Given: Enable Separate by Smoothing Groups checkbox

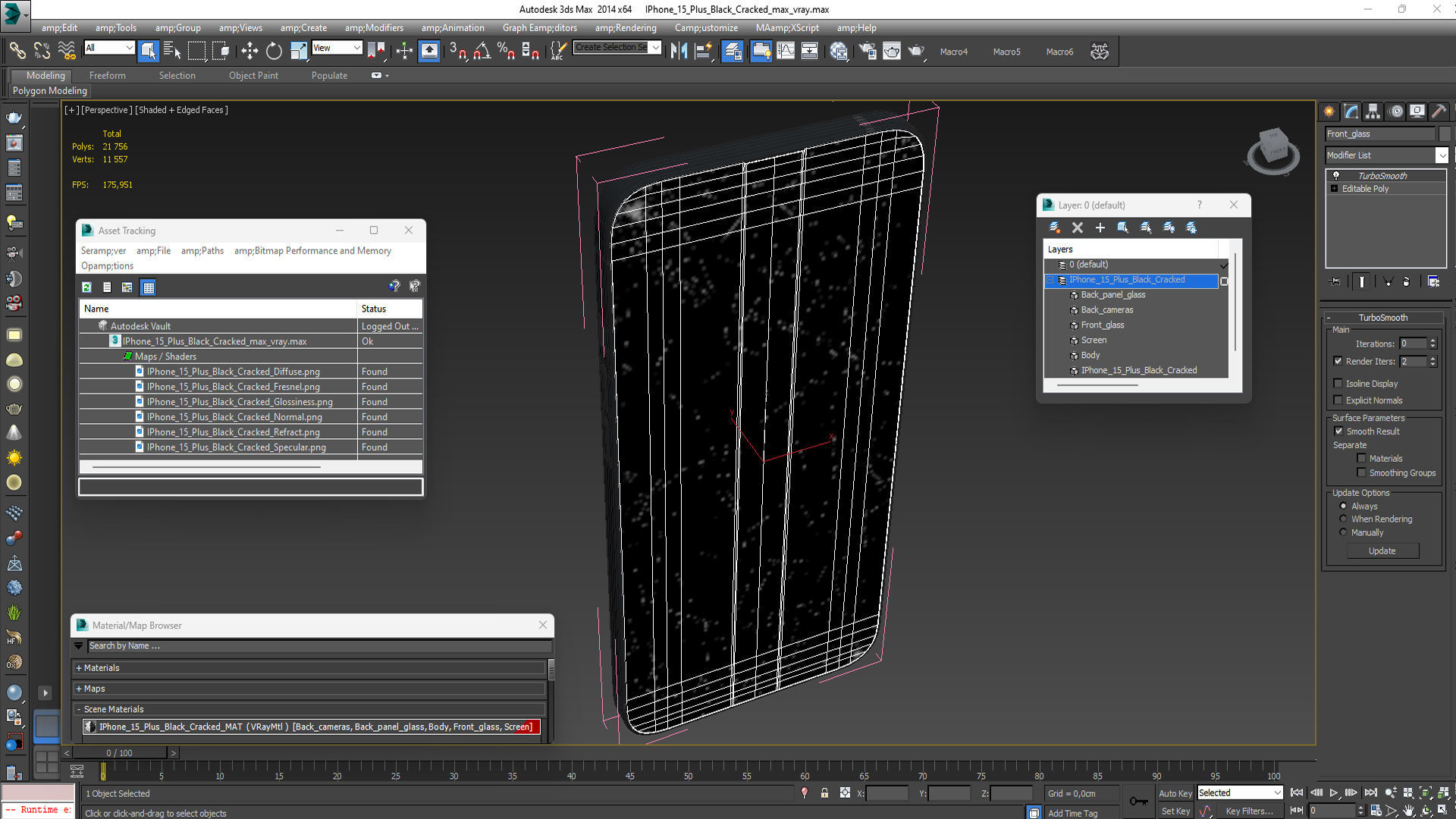Looking at the screenshot, I should pos(1362,472).
